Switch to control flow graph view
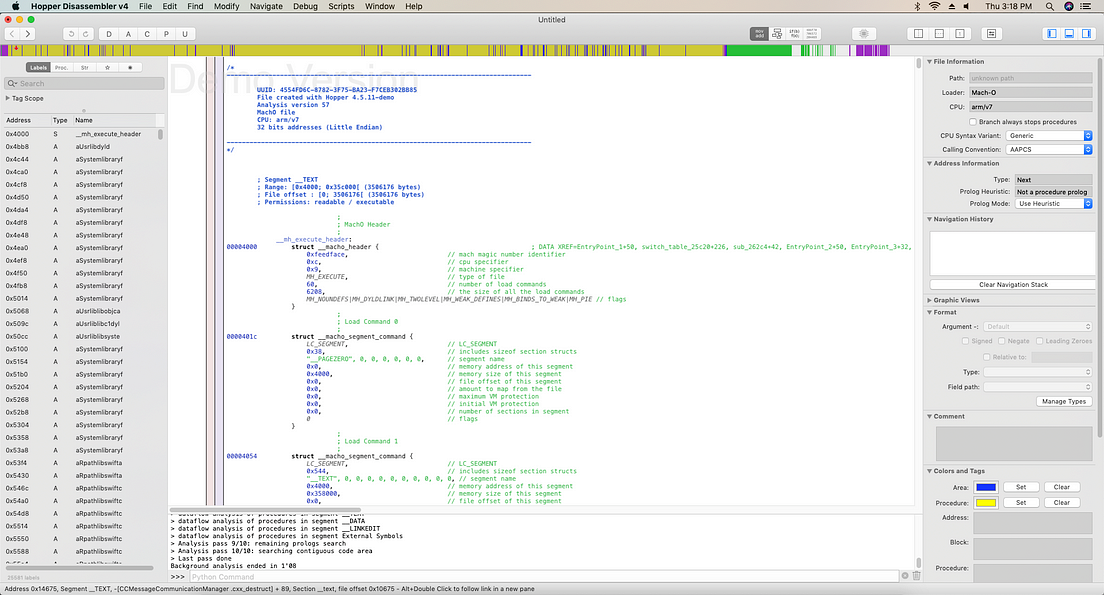This screenshot has width=1104, height=595. point(777,34)
